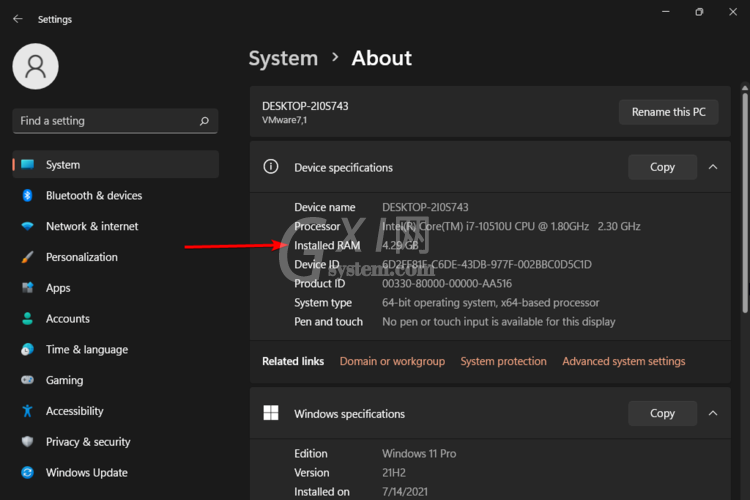The width and height of the screenshot is (750, 500).
Task: Minimize the Settings window
Action: click(665, 11)
